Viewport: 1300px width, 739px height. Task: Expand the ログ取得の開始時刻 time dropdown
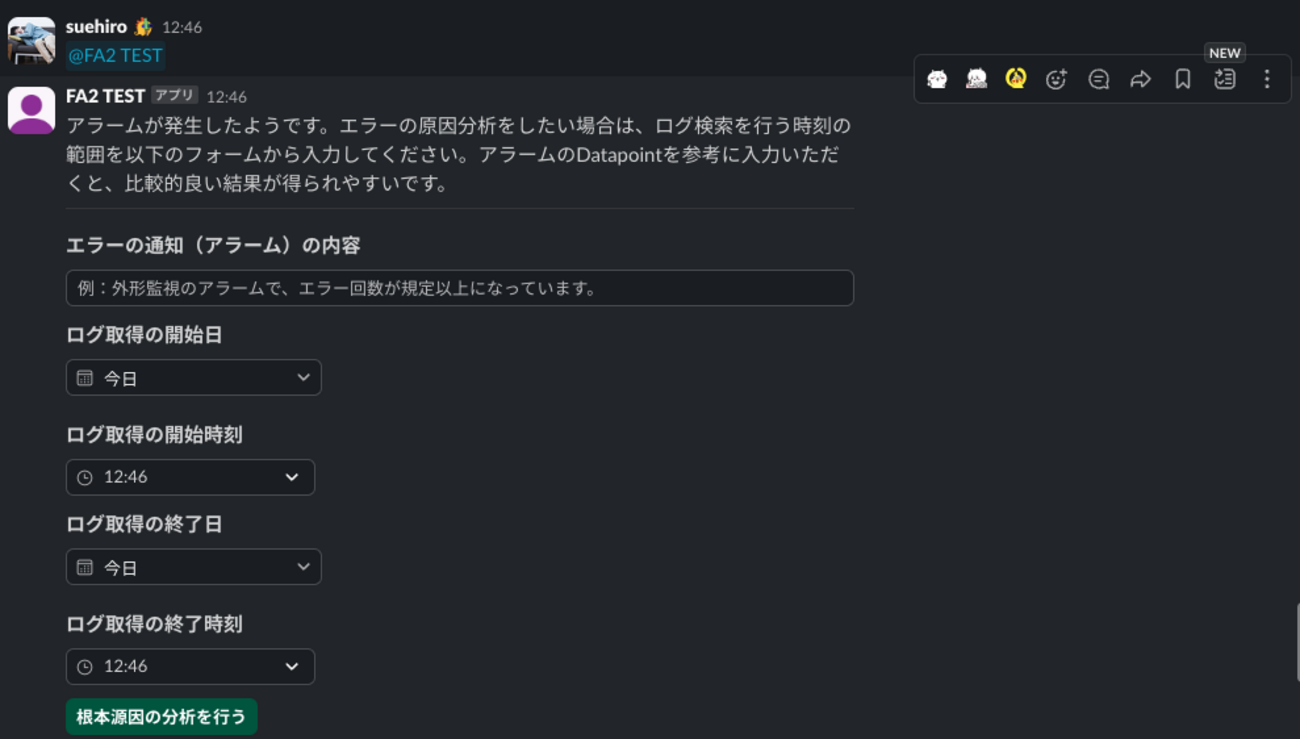tap(190, 477)
